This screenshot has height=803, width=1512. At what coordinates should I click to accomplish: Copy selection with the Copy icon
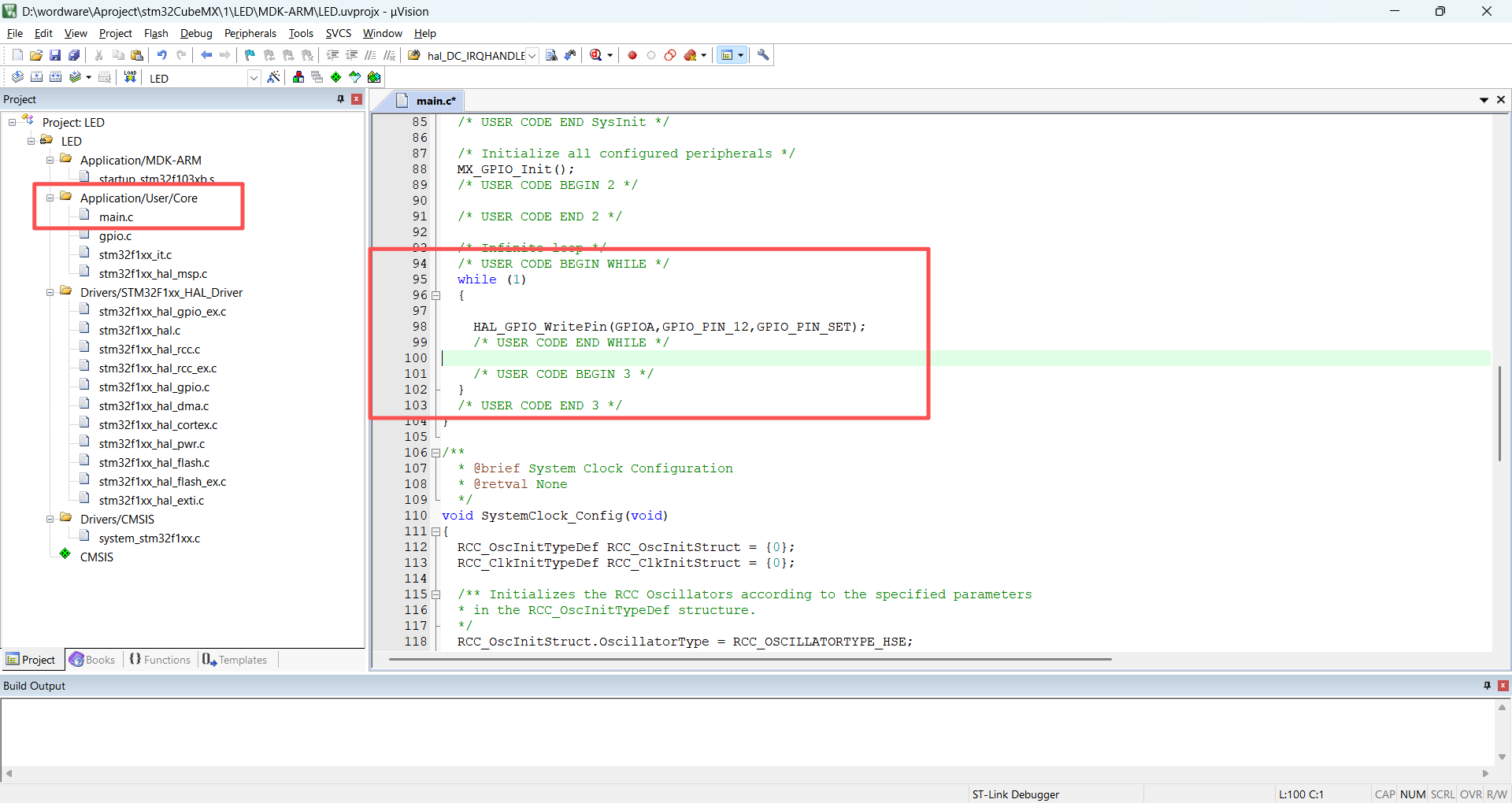pyautogui.click(x=118, y=55)
